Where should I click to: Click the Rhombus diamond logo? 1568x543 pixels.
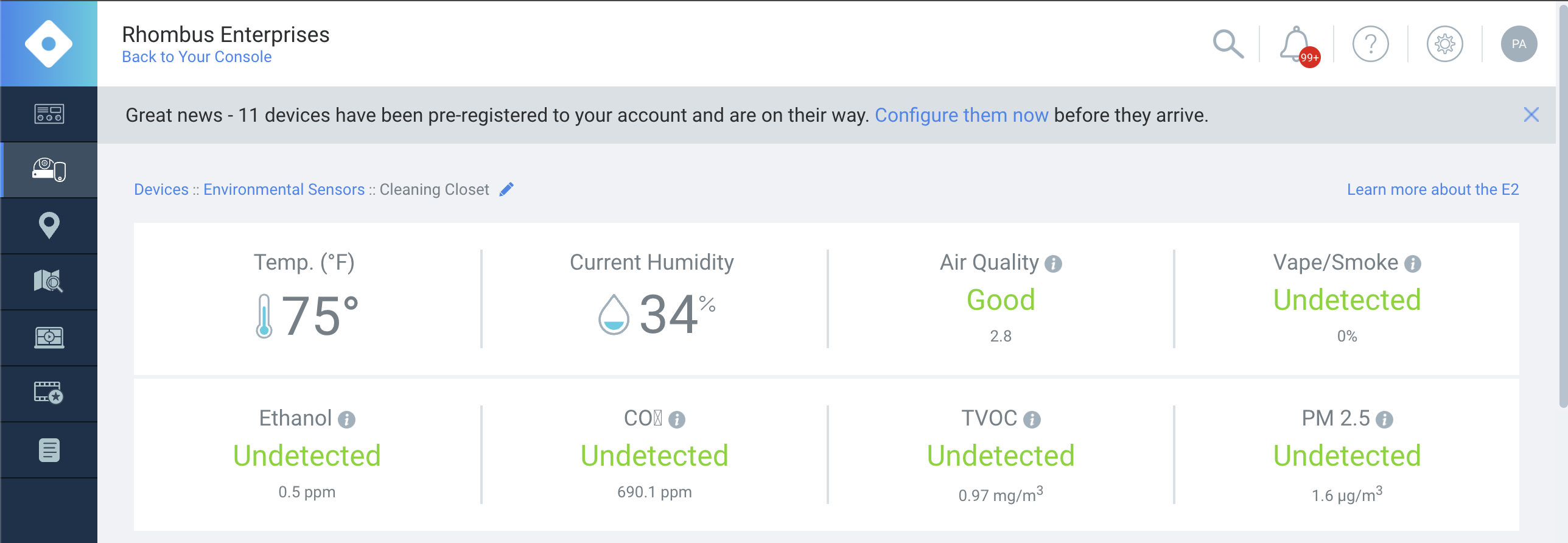tap(49, 44)
